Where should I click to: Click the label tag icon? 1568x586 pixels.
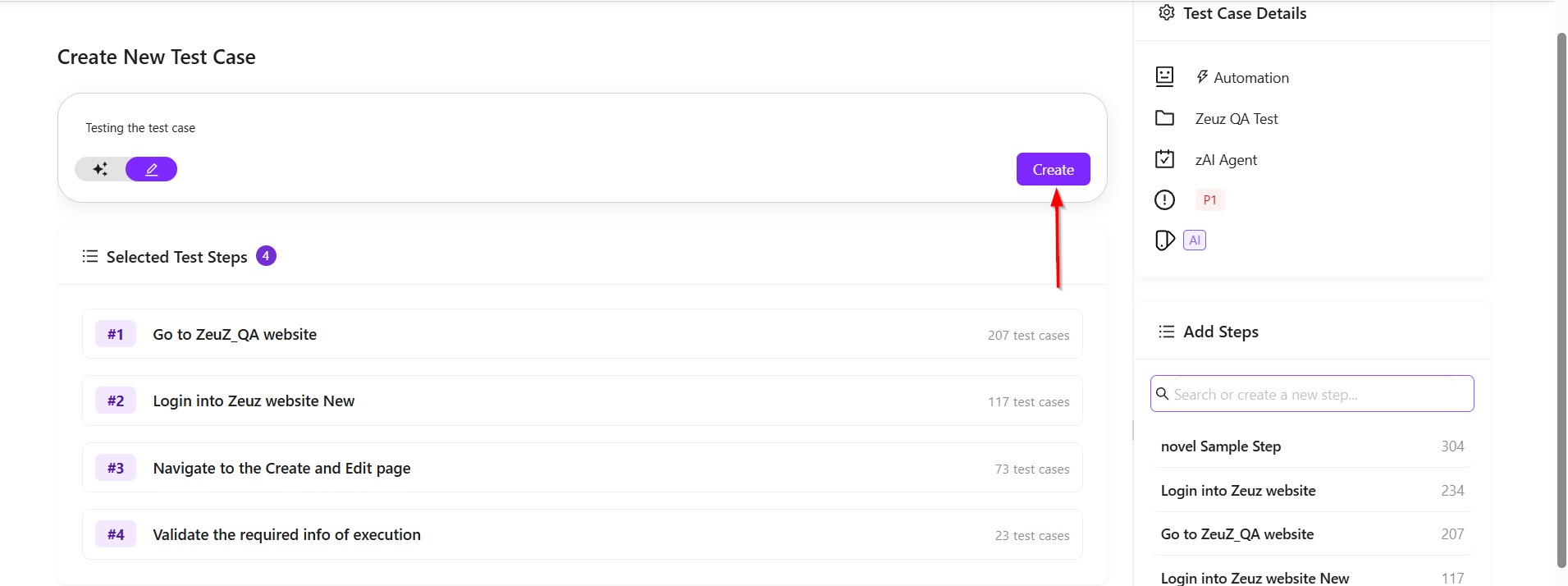click(1164, 240)
